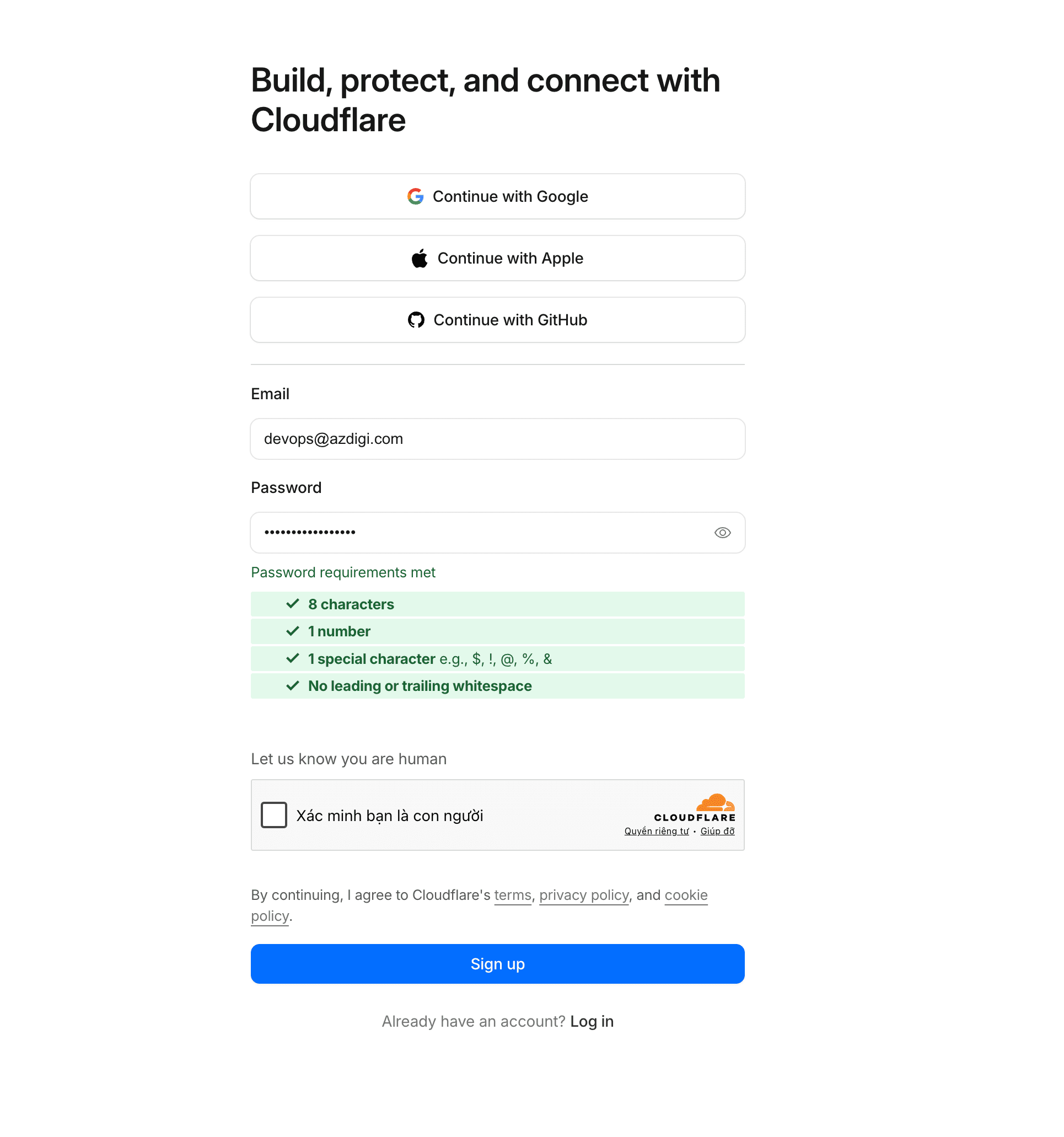The width and height of the screenshot is (1064, 1137).
Task: Click the GitHub logo icon
Action: point(416,320)
